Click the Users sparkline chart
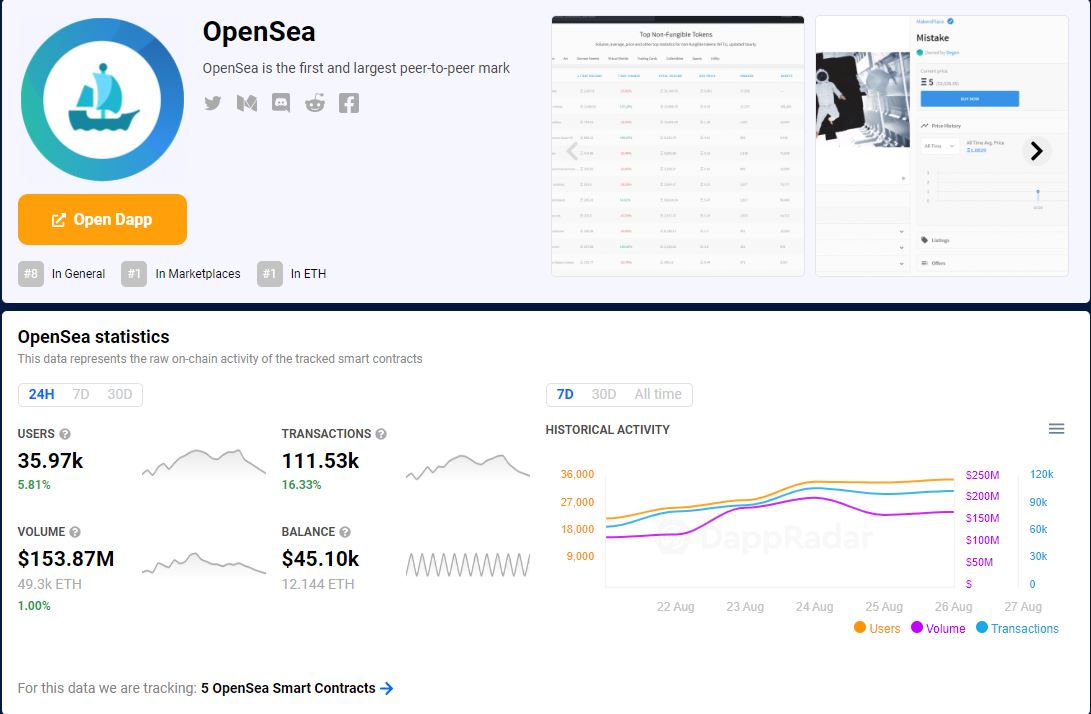This screenshot has width=1091, height=714. (204, 463)
